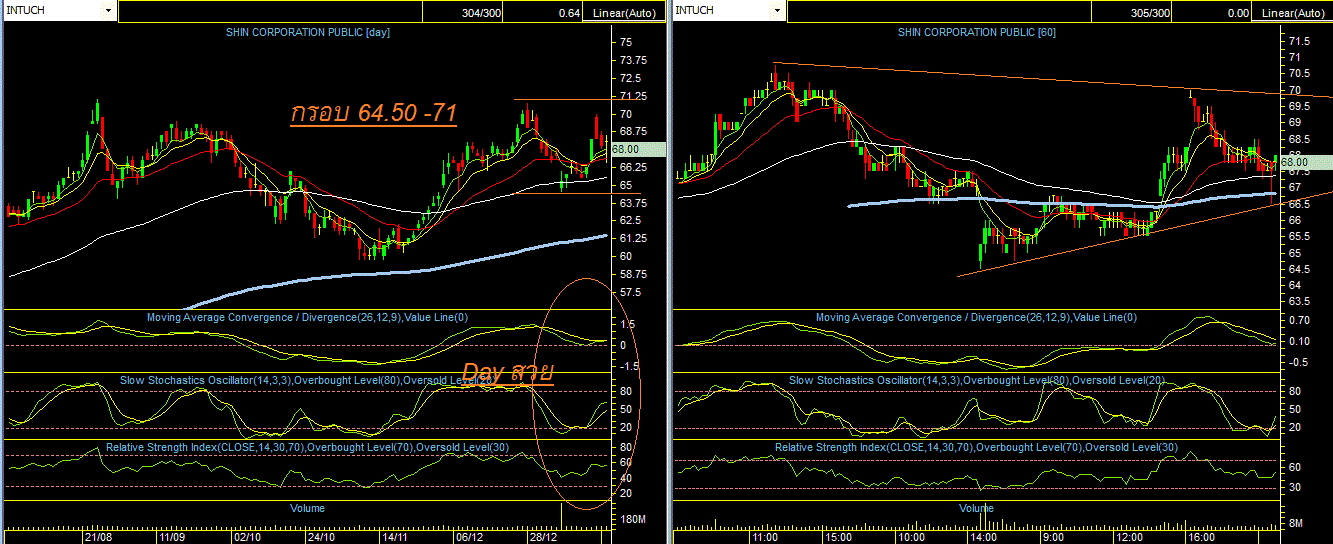Click the Volume panel label in the 60-minute chart

pos(977,508)
